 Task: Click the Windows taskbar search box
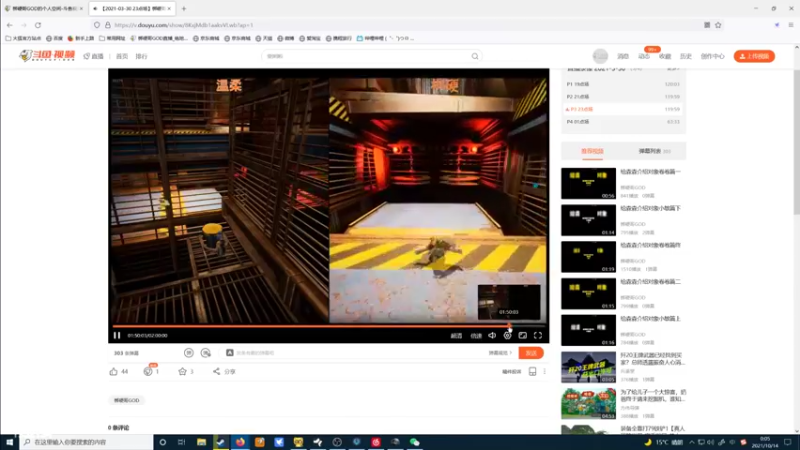pos(87,442)
